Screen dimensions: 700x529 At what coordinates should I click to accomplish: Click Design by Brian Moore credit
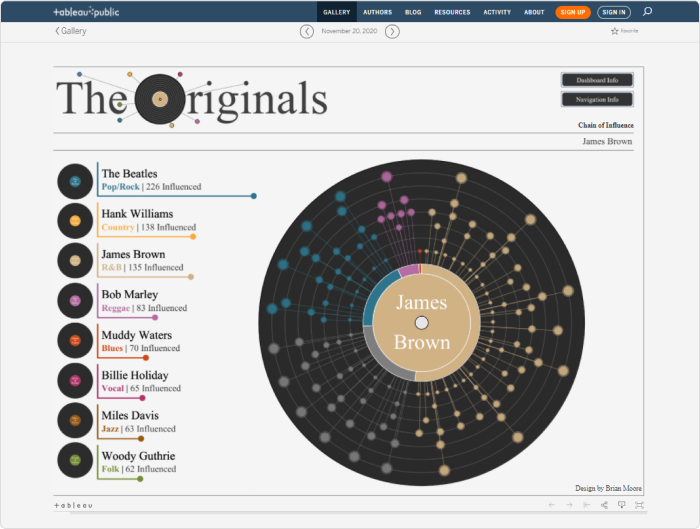(x=608, y=488)
